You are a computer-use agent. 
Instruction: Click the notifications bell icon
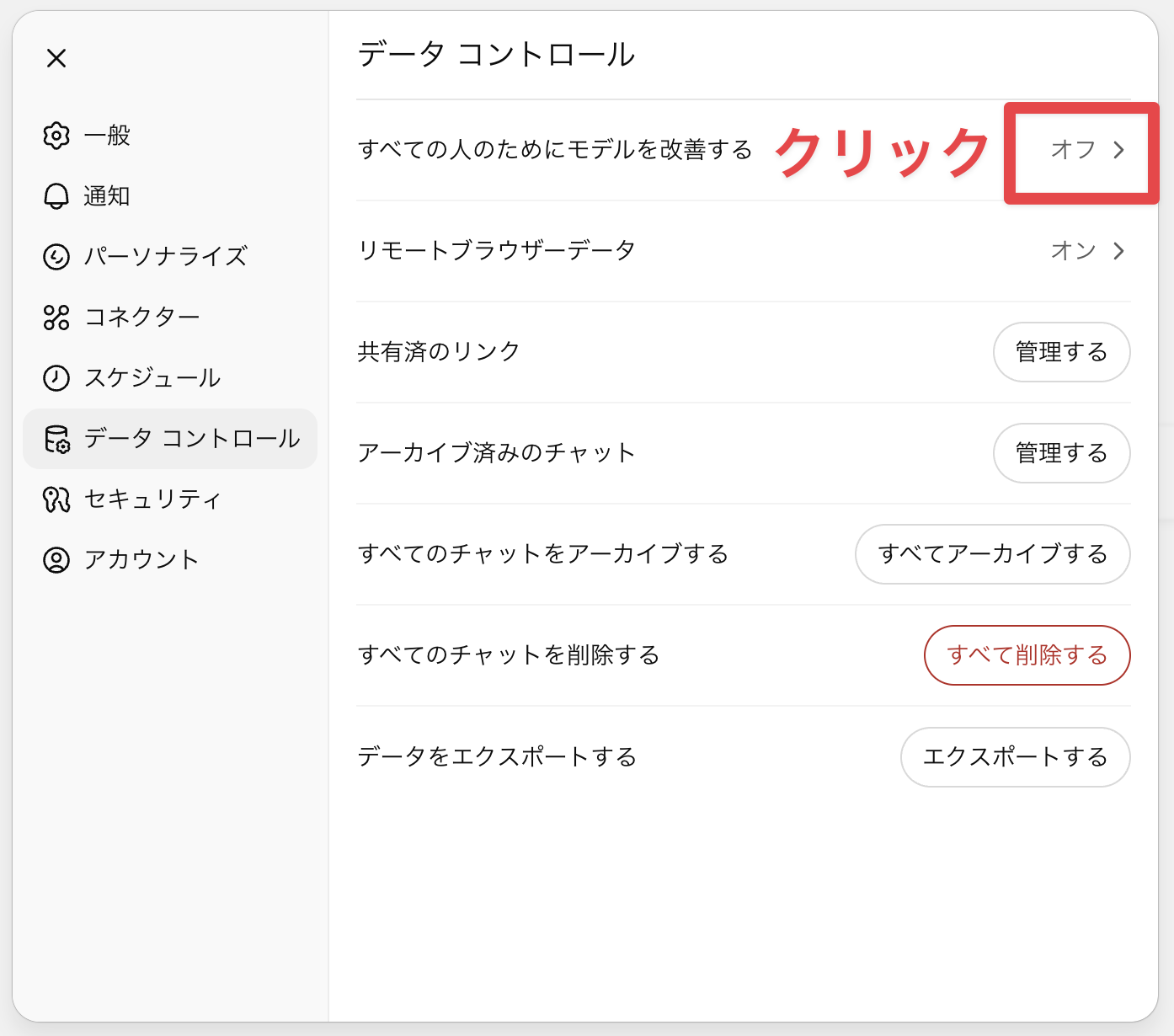56,196
